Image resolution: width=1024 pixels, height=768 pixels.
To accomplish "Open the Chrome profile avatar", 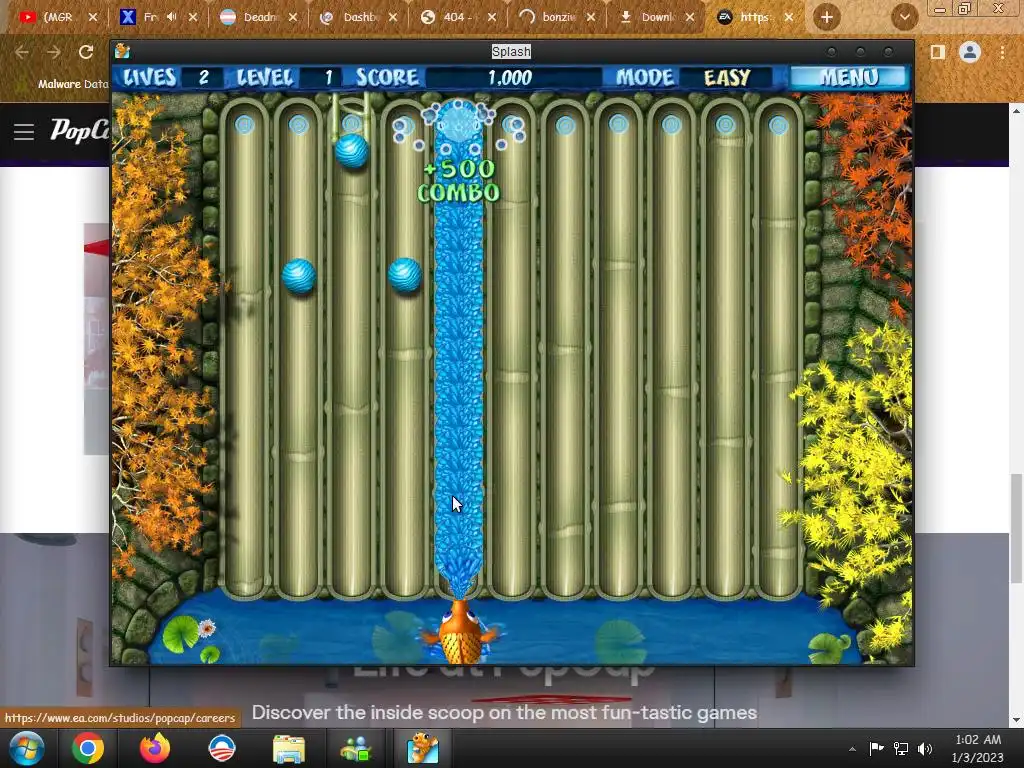I will click(970, 52).
